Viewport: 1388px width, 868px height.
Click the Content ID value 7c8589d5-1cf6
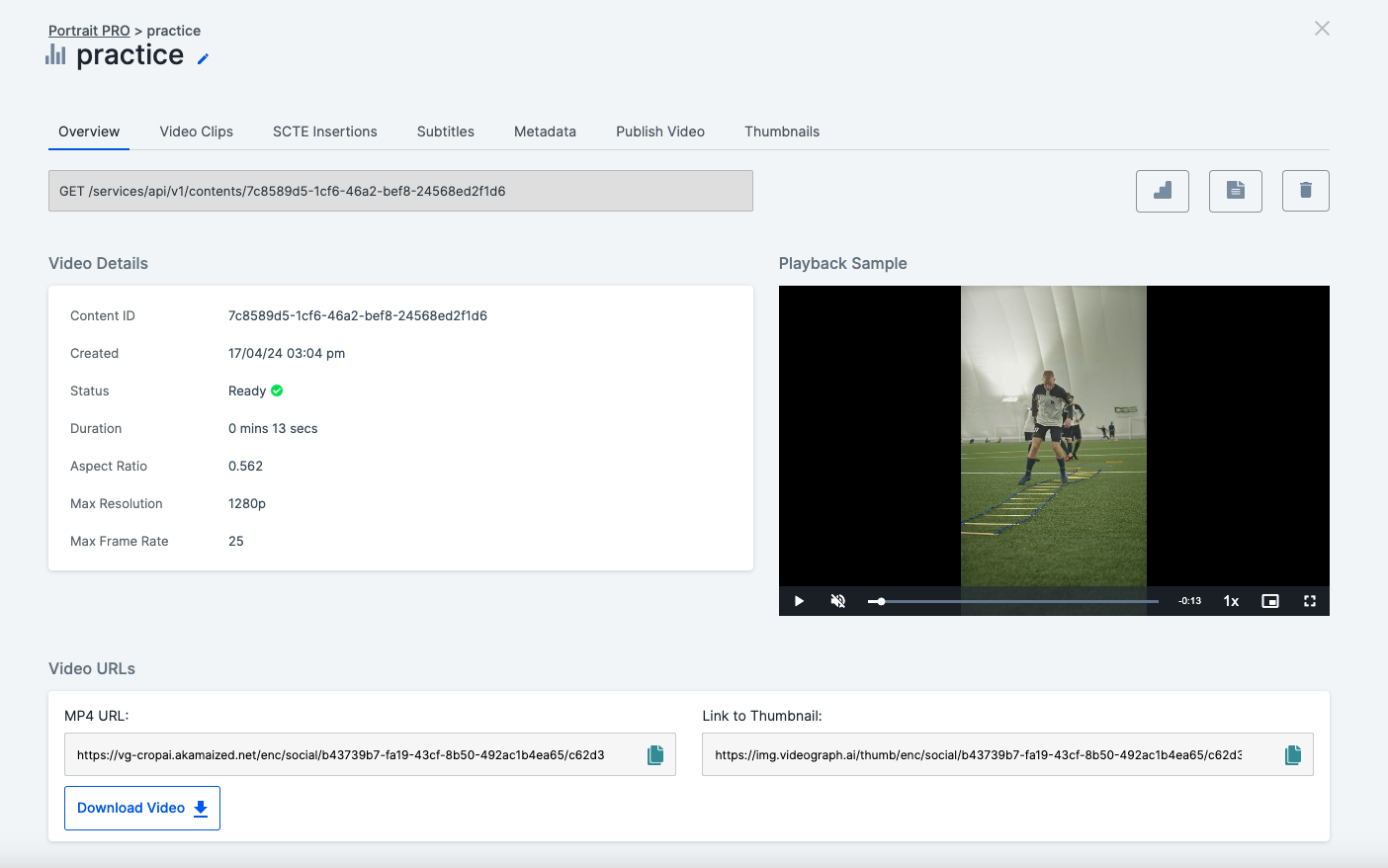(x=358, y=315)
